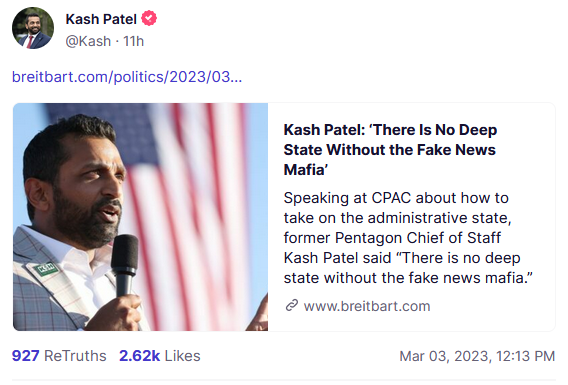Click the name badge on the speaker's jacket
Viewport: 568px width, 385px height.
tap(46, 269)
